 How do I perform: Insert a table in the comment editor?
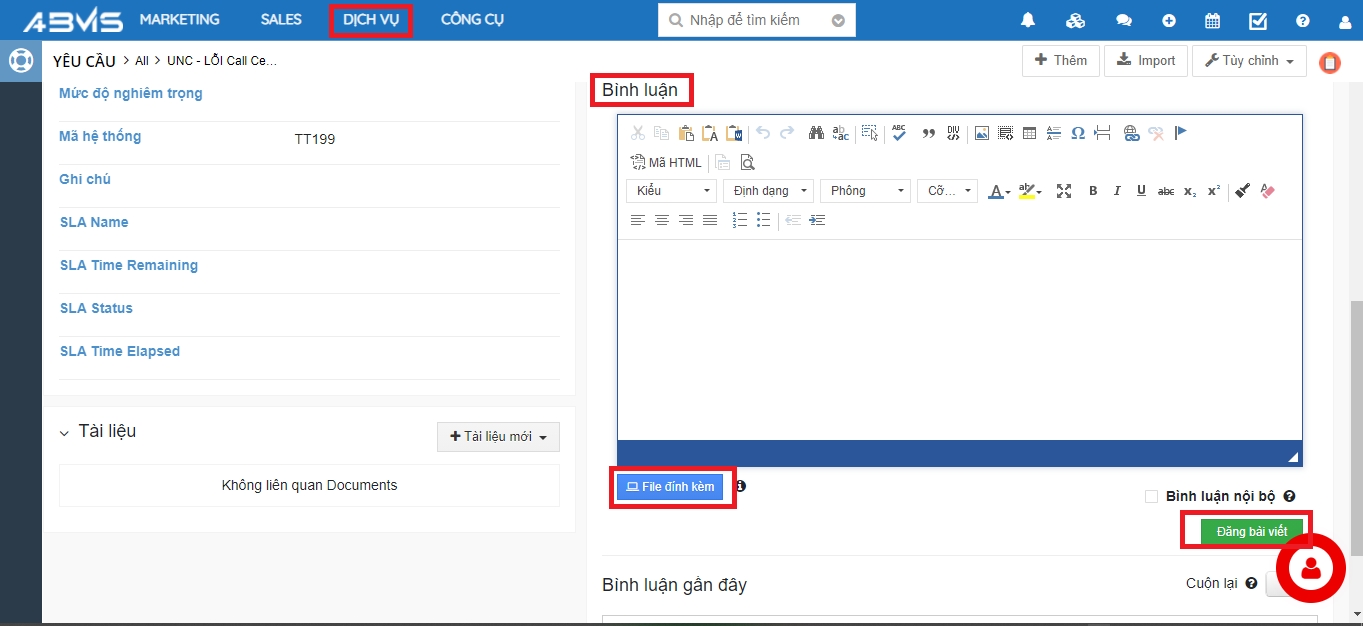click(x=1029, y=133)
